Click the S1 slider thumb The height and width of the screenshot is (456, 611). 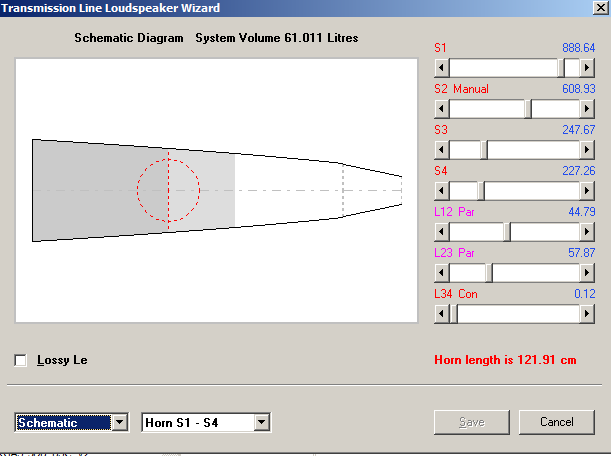pos(561,68)
